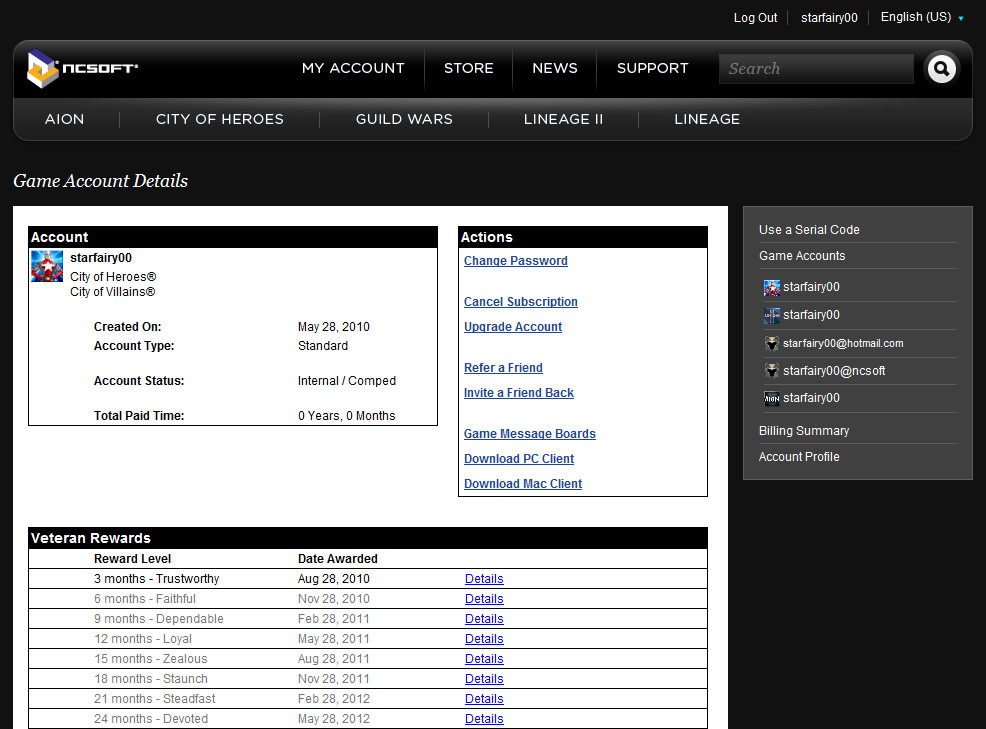Open Details for 12 months - Loyal

[x=484, y=639]
